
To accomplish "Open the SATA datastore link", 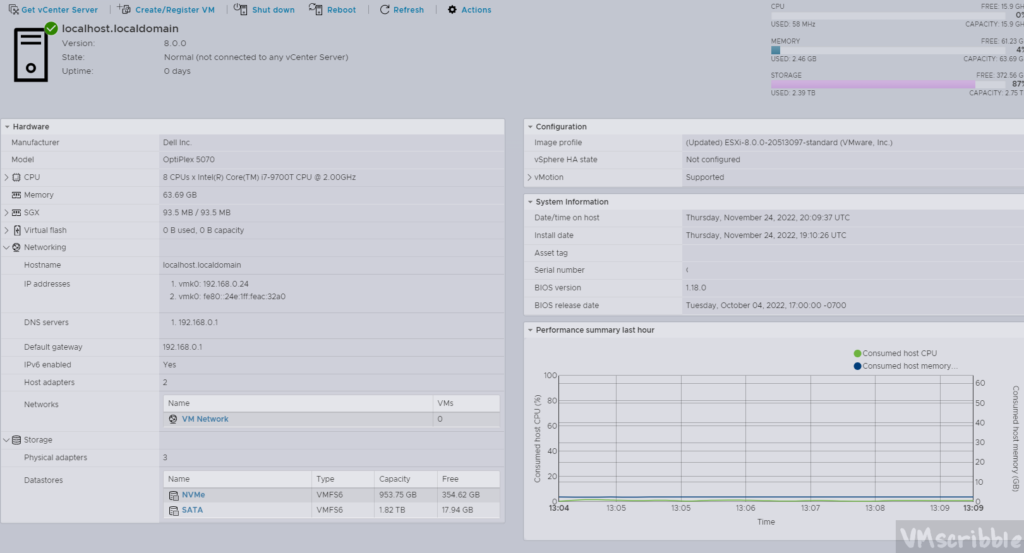I will point(192,510).
